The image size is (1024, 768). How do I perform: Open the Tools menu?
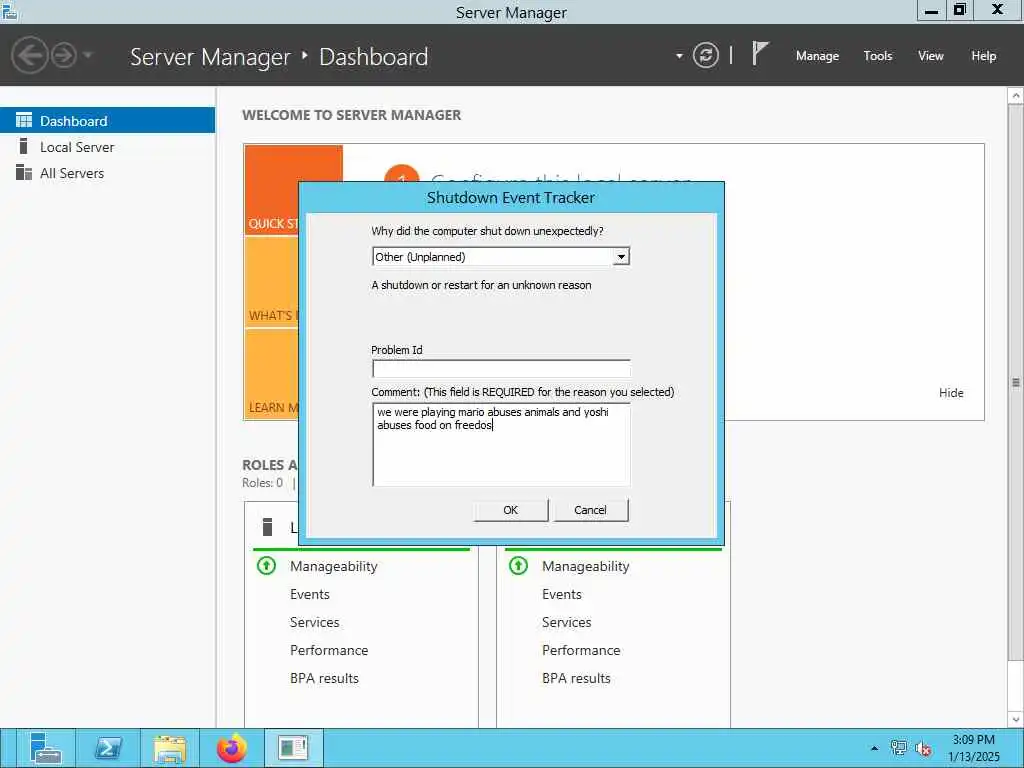coord(878,56)
